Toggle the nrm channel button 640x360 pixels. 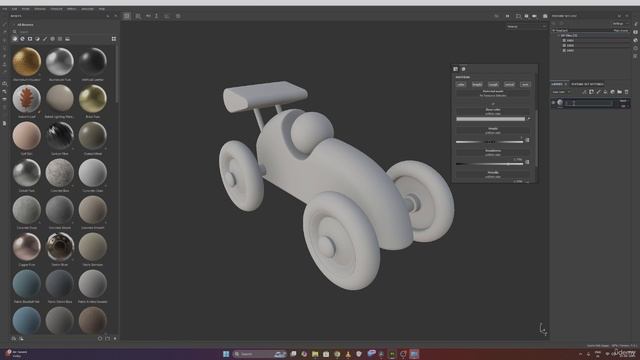(525, 84)
